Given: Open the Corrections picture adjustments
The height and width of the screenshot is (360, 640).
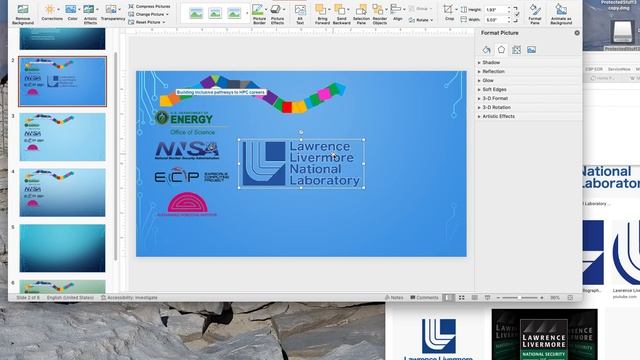Looking at the screenshot, I should point(52,13).
